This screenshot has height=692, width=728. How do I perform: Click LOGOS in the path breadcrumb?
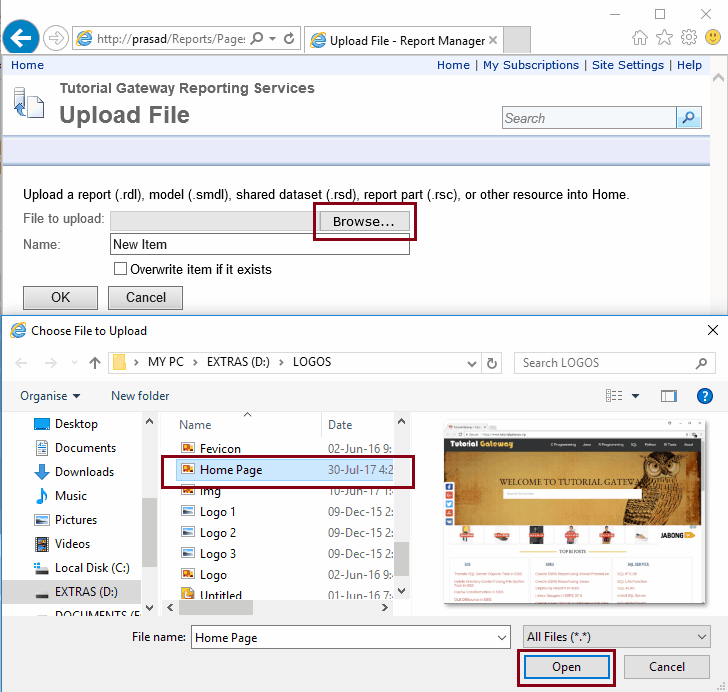312,362
